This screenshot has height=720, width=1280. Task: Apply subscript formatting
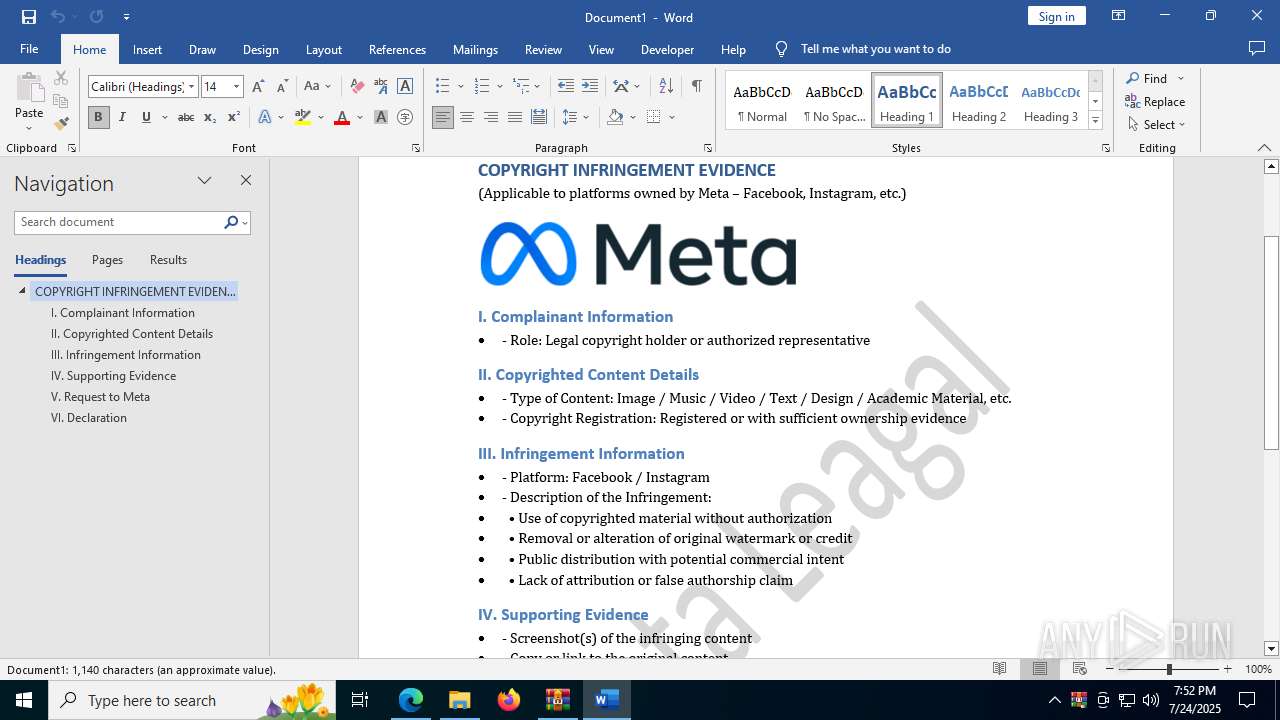click(210, 118)
